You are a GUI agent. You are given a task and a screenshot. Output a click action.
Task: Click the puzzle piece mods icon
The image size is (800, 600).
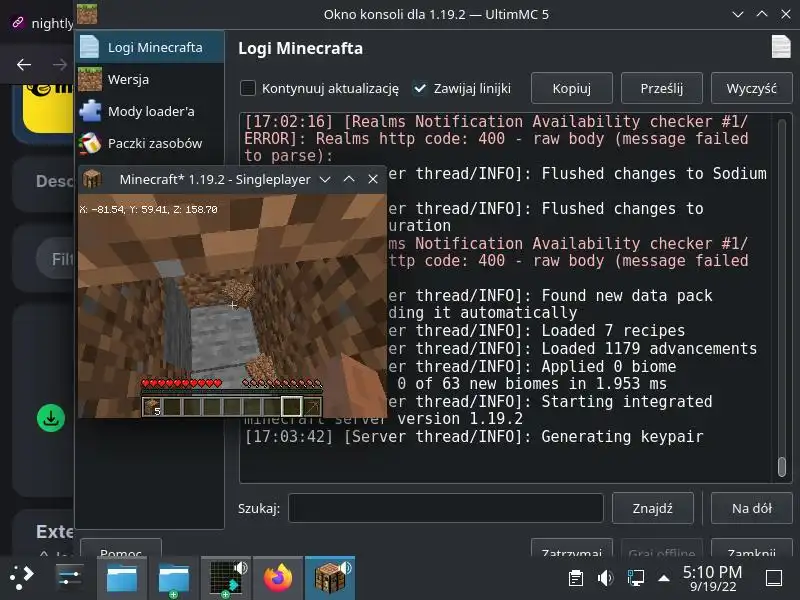tap(90, 111)
